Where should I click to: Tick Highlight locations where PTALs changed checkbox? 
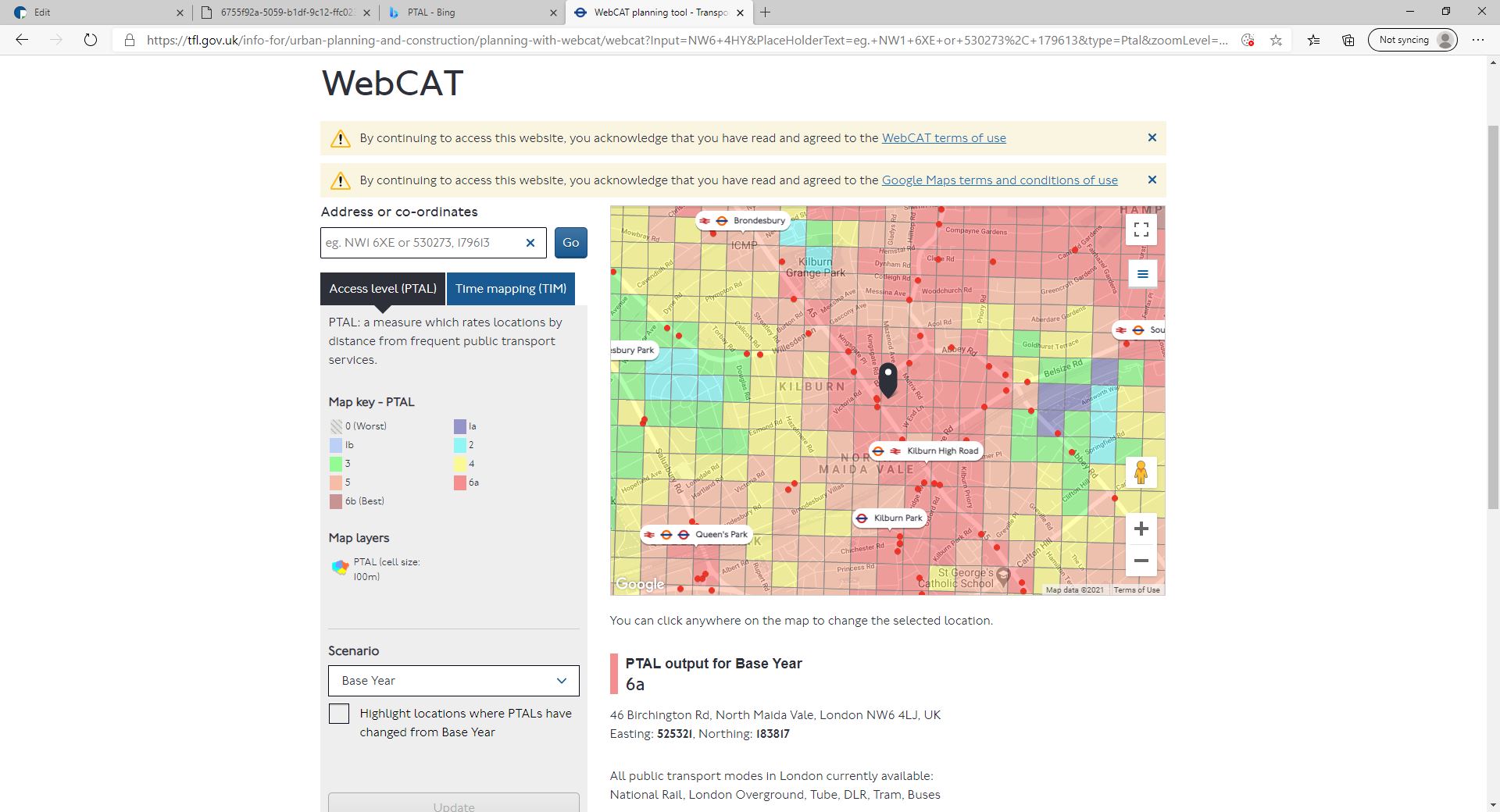tap(339, 714)
